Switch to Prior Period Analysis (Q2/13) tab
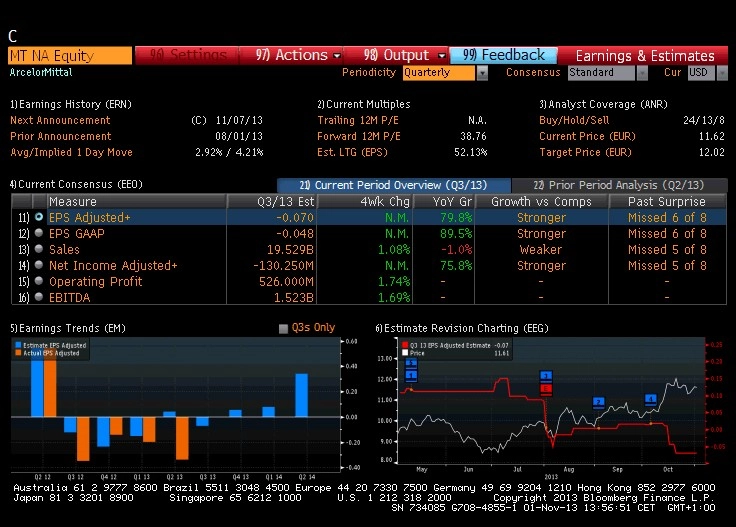 pos(619,185)
